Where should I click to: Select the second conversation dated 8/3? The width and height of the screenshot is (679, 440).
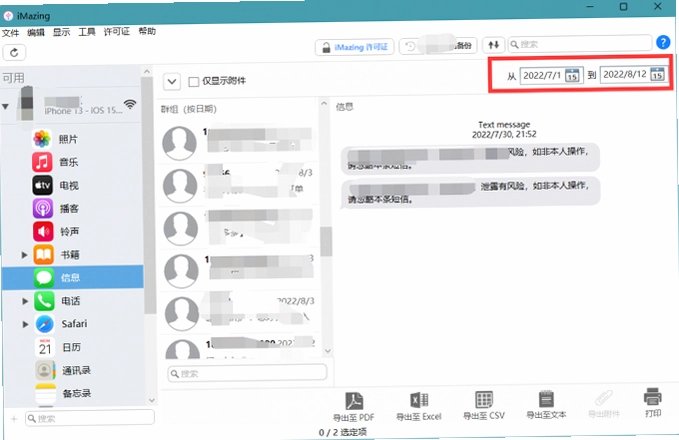tap(238, 185)
